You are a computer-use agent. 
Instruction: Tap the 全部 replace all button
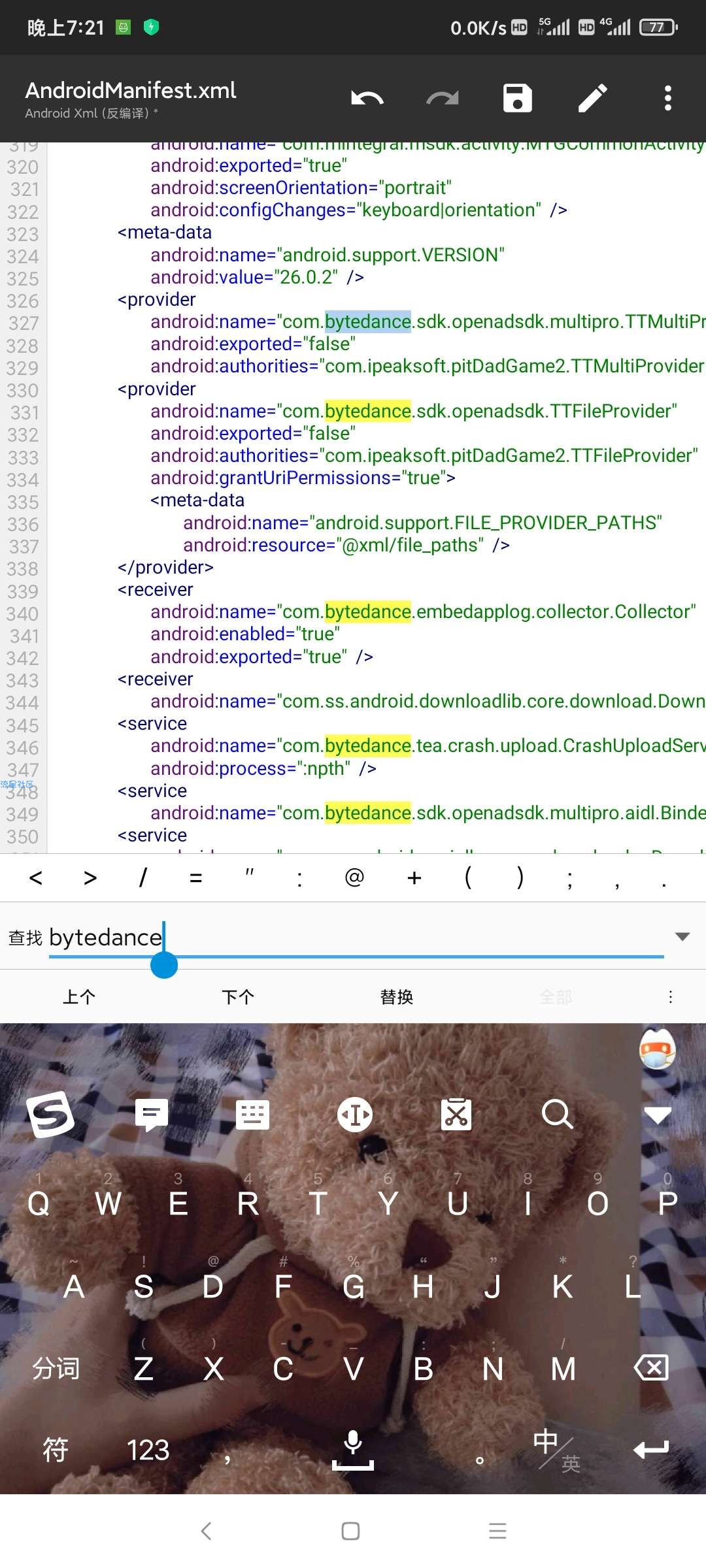556,996
